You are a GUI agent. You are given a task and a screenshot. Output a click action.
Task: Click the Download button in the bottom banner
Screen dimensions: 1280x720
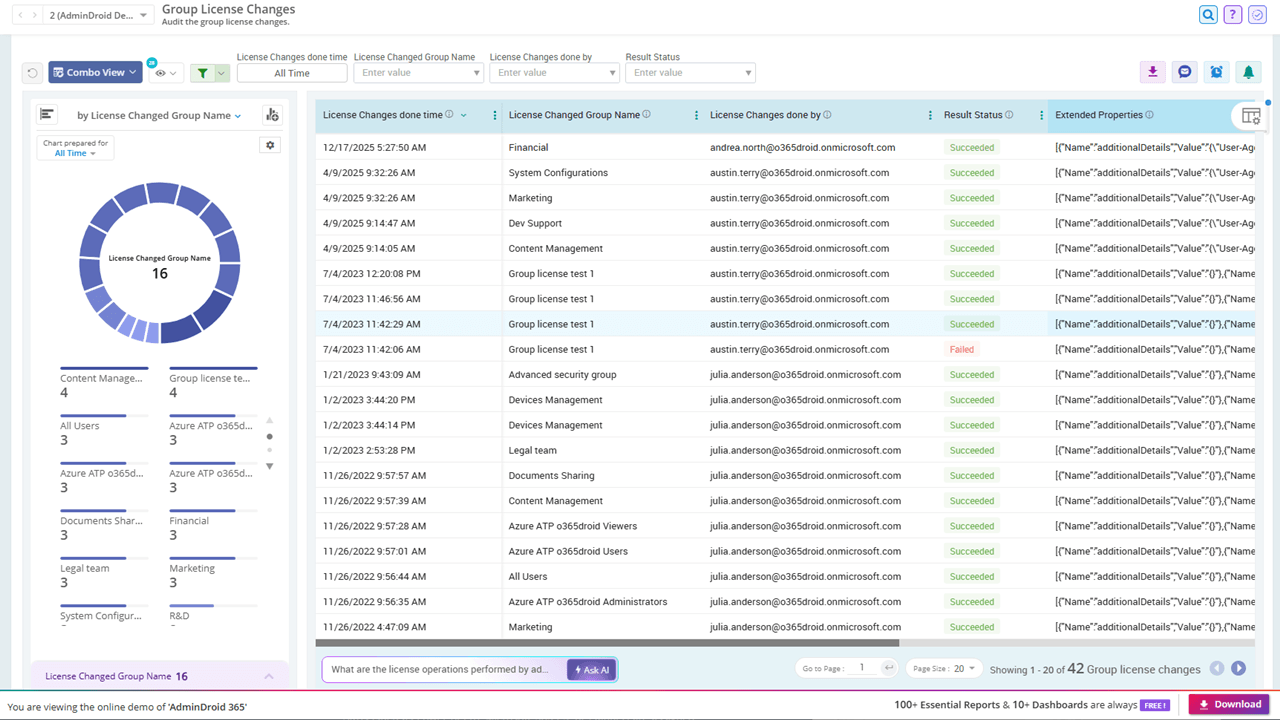1229,704
